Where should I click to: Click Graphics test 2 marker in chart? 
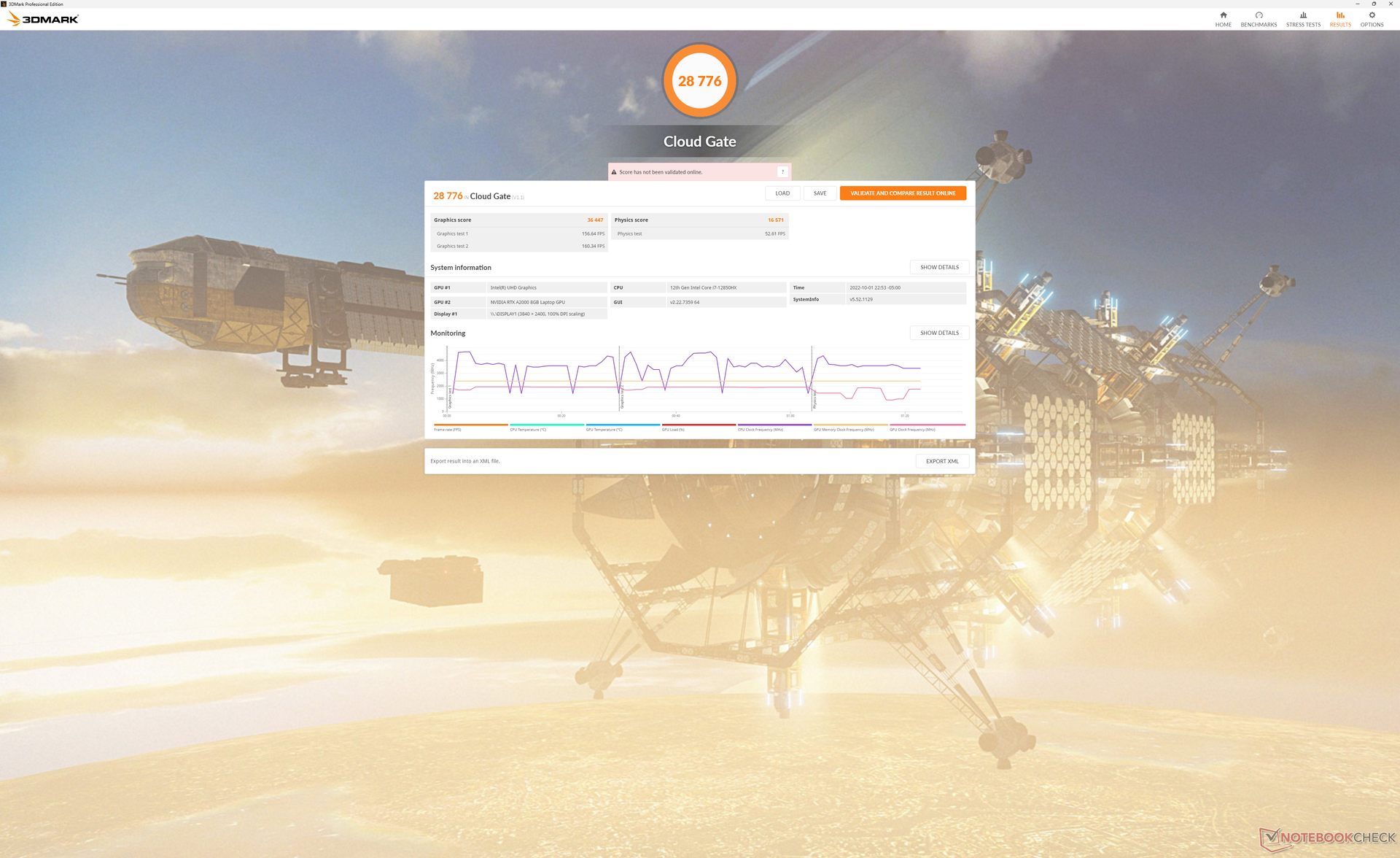621,398
